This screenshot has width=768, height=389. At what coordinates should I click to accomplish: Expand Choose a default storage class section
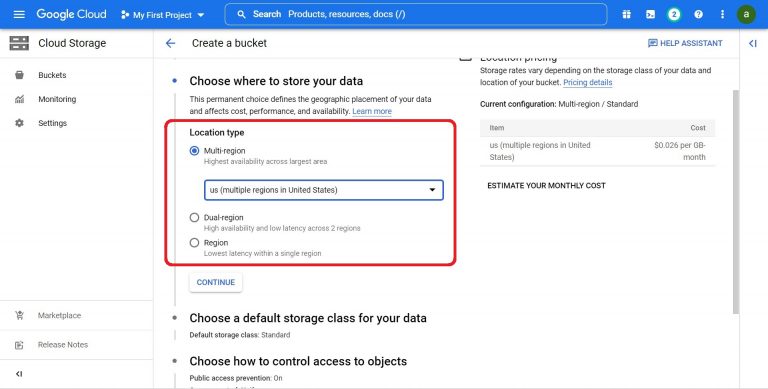(308, 318)
